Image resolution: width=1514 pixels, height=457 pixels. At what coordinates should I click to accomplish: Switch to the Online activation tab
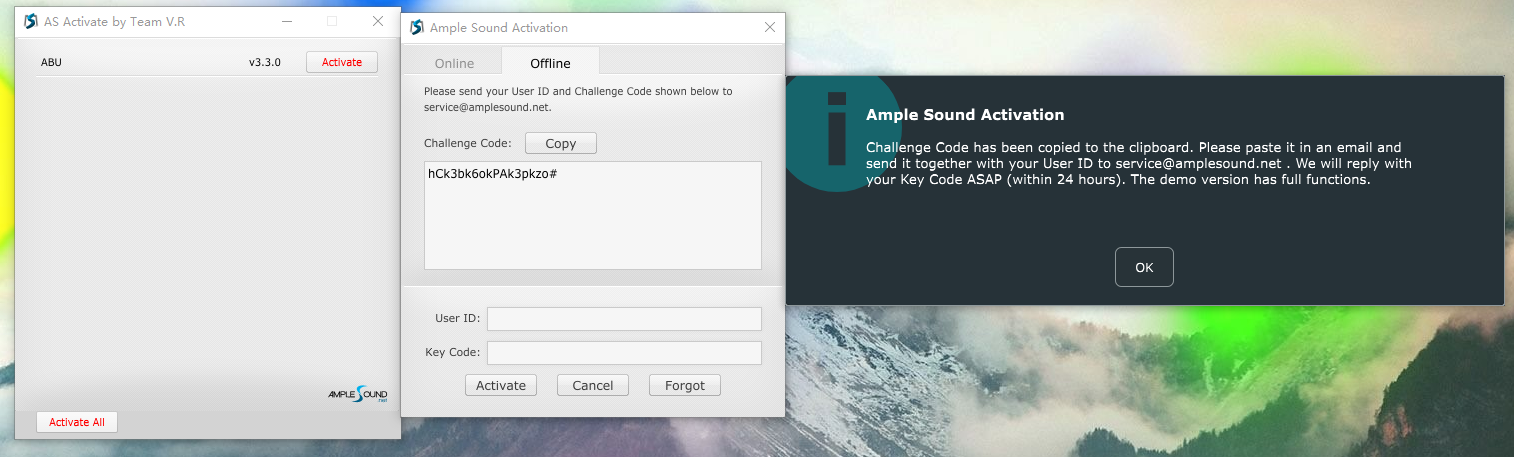coord(454,63)
